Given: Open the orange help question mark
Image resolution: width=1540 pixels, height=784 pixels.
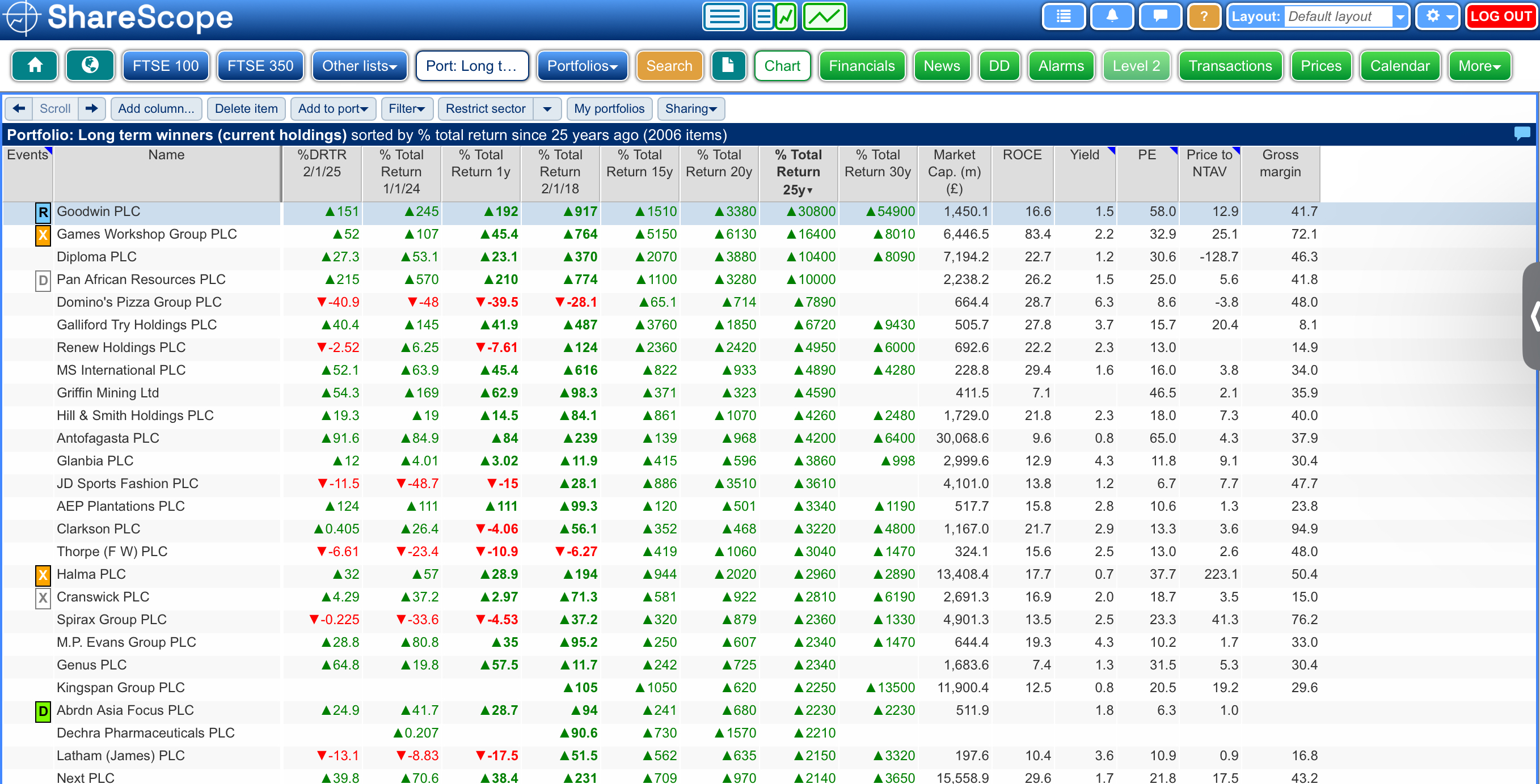Looking at the screenshot, I should pos(1204,16).
